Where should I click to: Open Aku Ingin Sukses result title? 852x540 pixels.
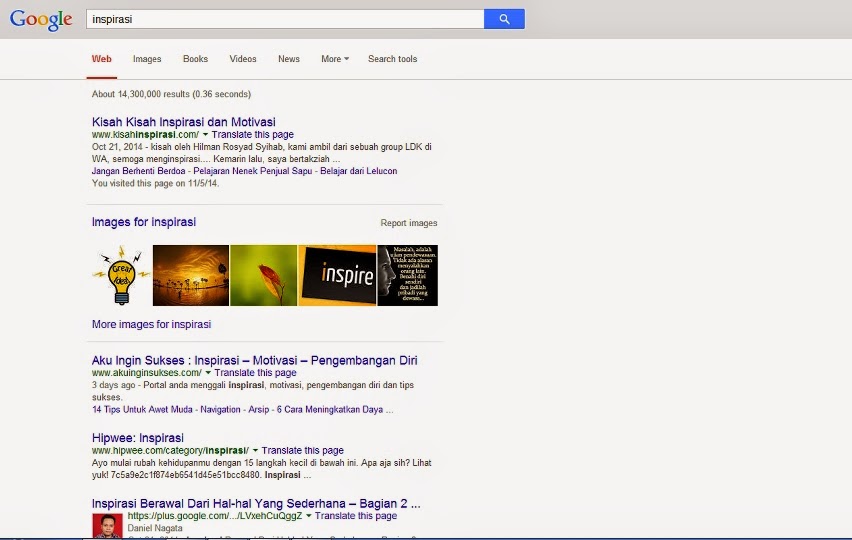[254, 360]
